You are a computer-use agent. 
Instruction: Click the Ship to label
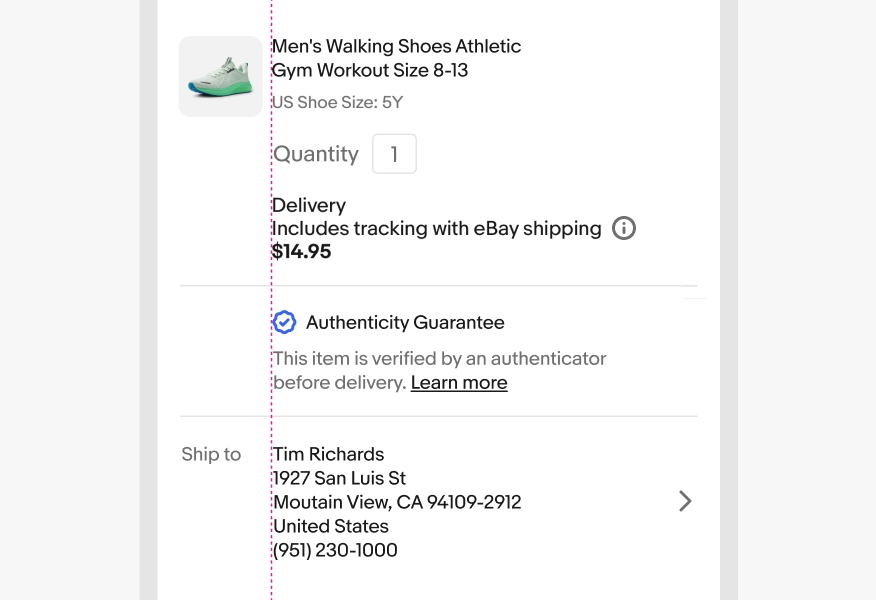click(x=211, y=454)
